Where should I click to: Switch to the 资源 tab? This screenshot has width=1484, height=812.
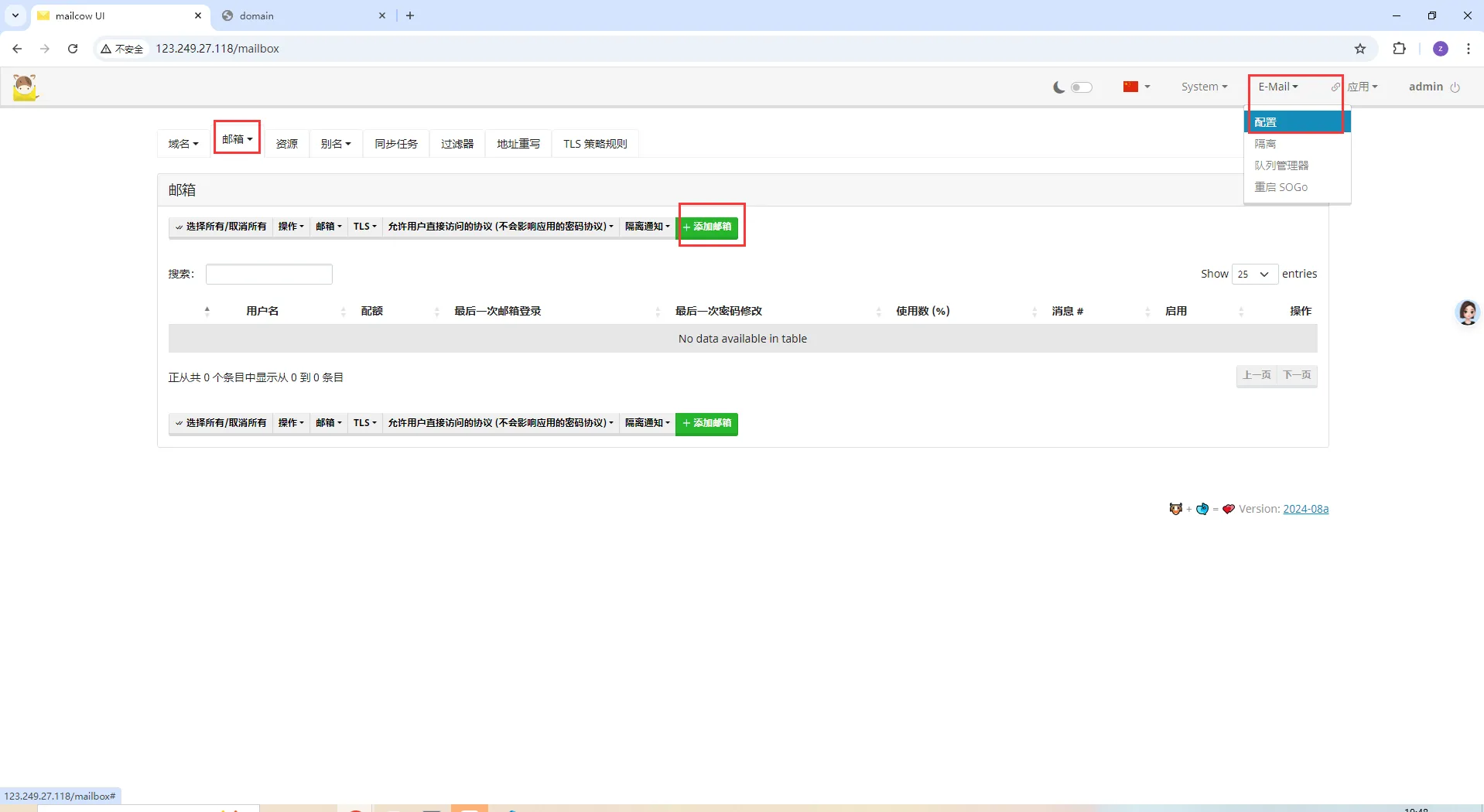287,144
